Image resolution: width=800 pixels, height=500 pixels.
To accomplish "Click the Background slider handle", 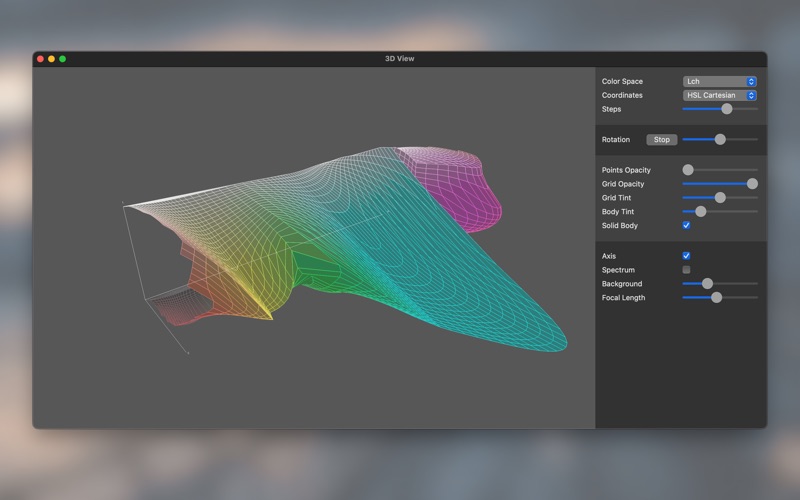I will pyautogui.click(x=707, y=284).
